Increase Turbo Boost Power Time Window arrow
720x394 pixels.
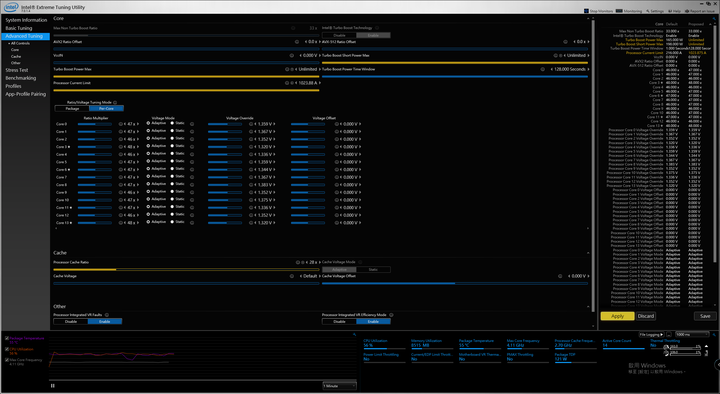point(588,69)
